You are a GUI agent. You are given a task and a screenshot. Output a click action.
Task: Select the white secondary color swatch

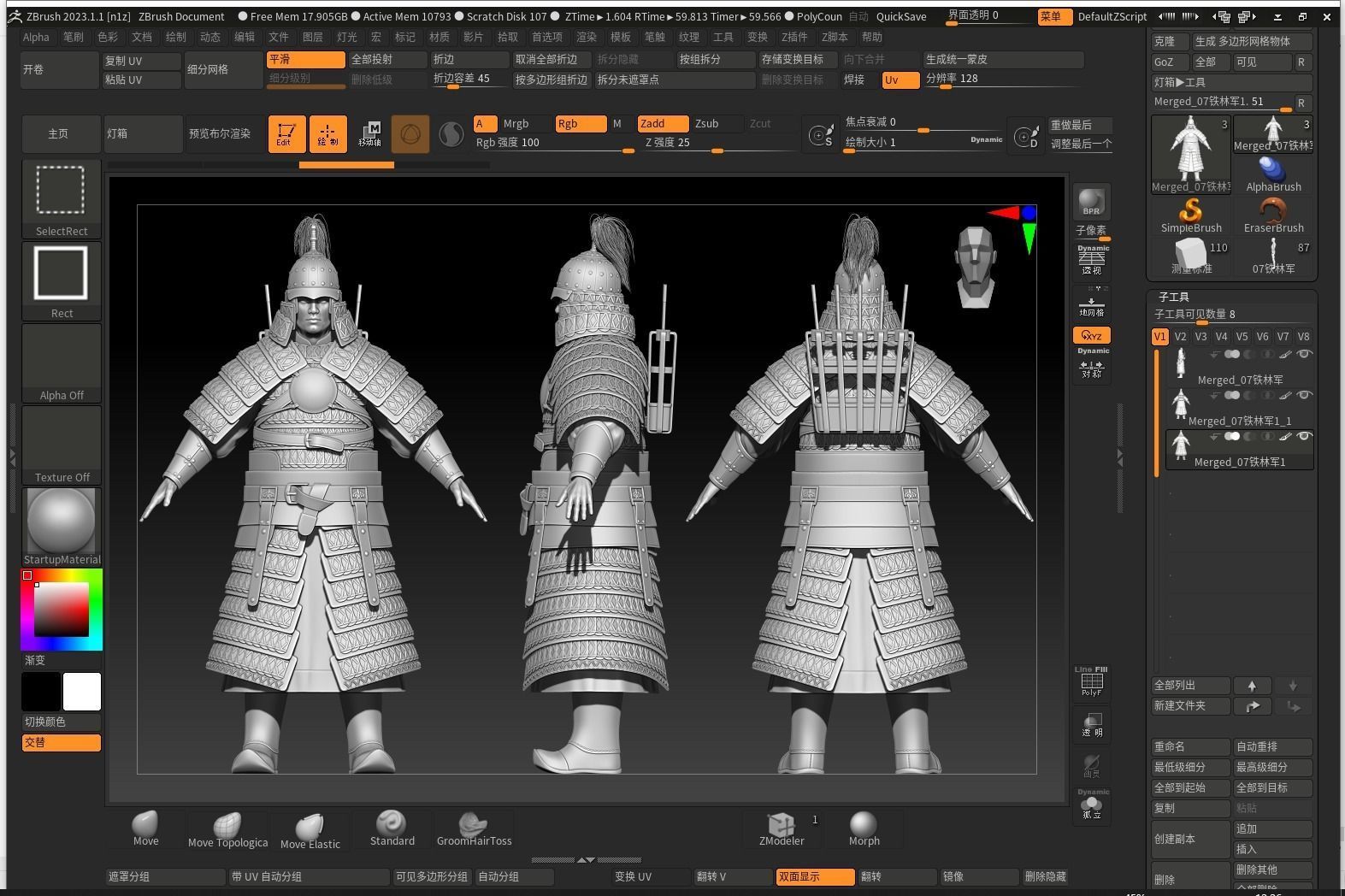click(82, 692)
